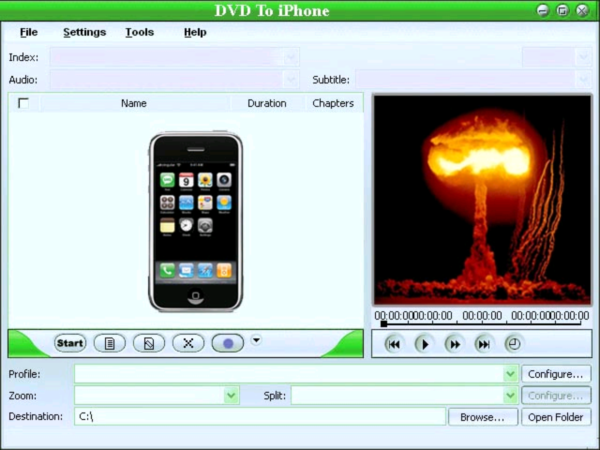The height and width of the screenshot is (450, 600).
Task: Toggle the select-all checkbox in list header
Action: click(x=23, y=103)
